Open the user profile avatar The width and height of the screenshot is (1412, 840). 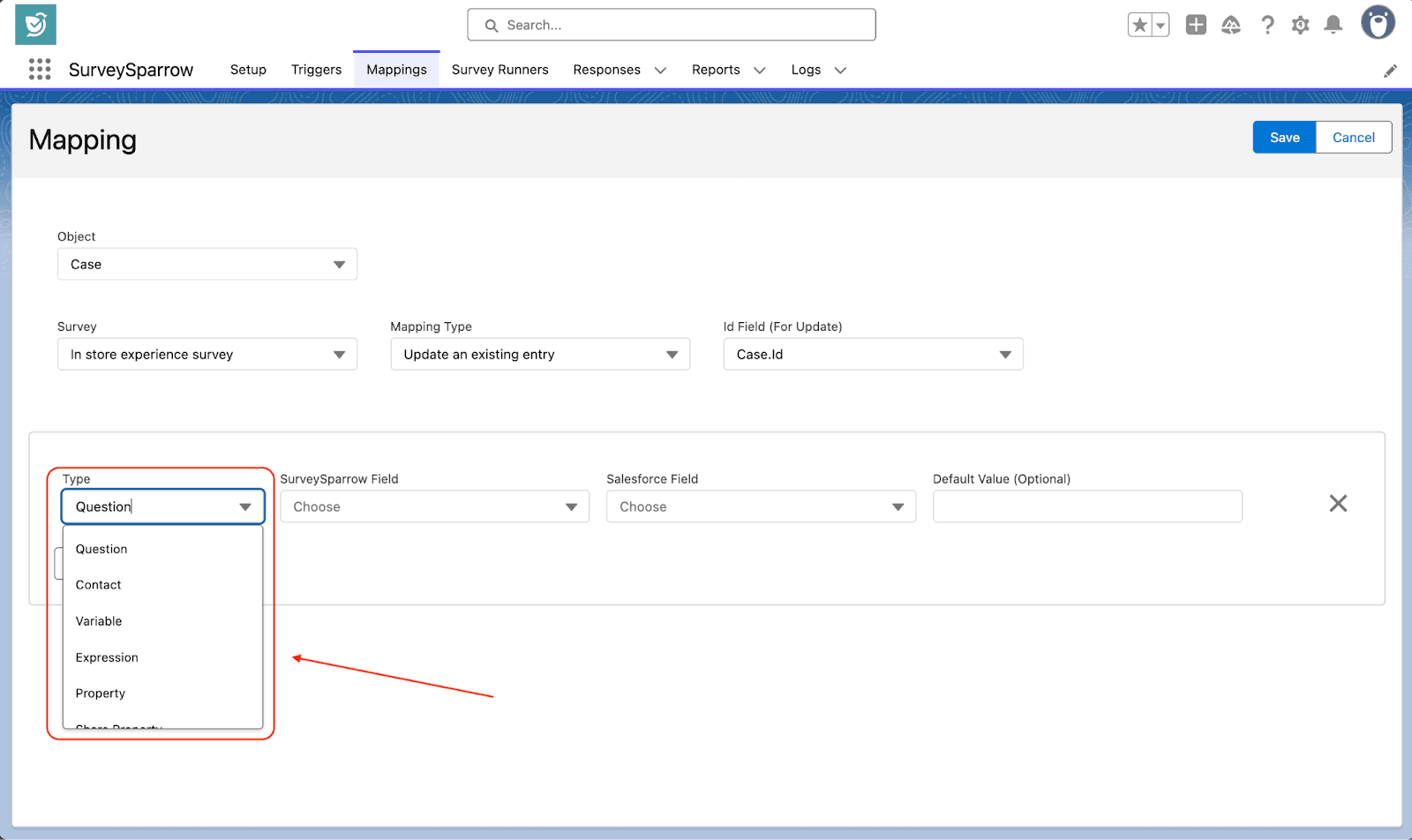pos(1377,23)
